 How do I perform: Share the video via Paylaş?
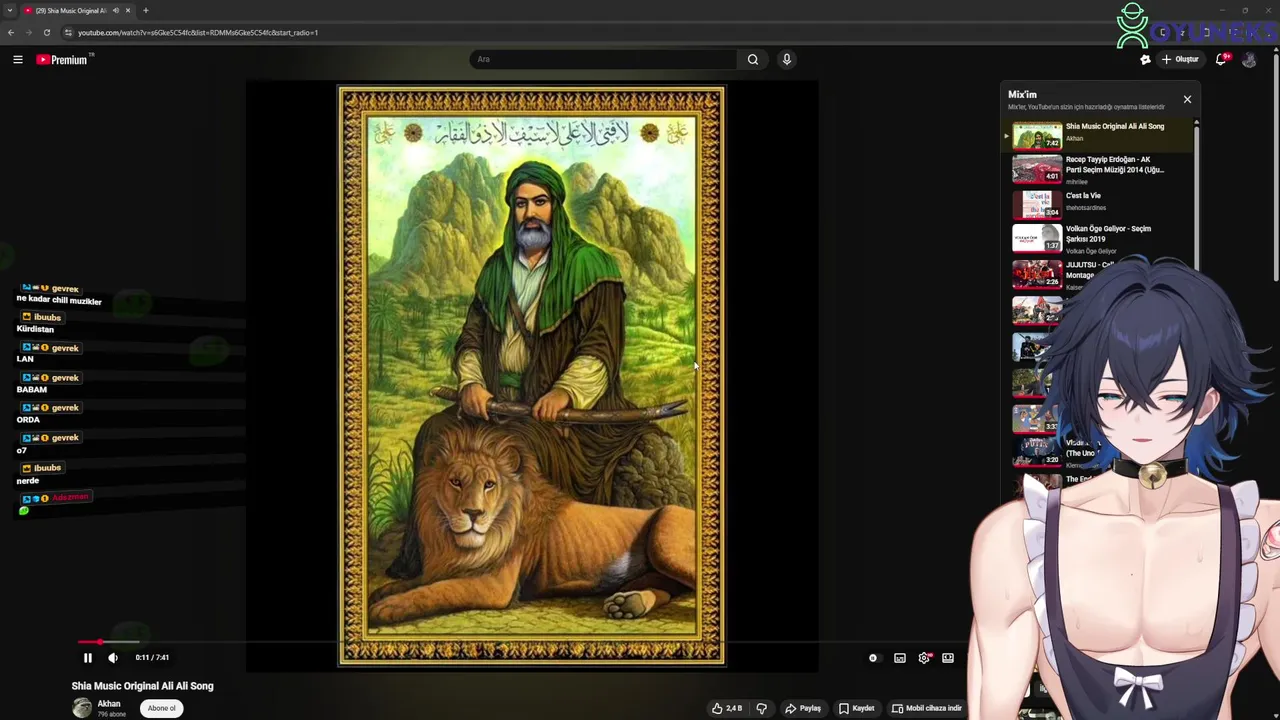coord(803,708)
